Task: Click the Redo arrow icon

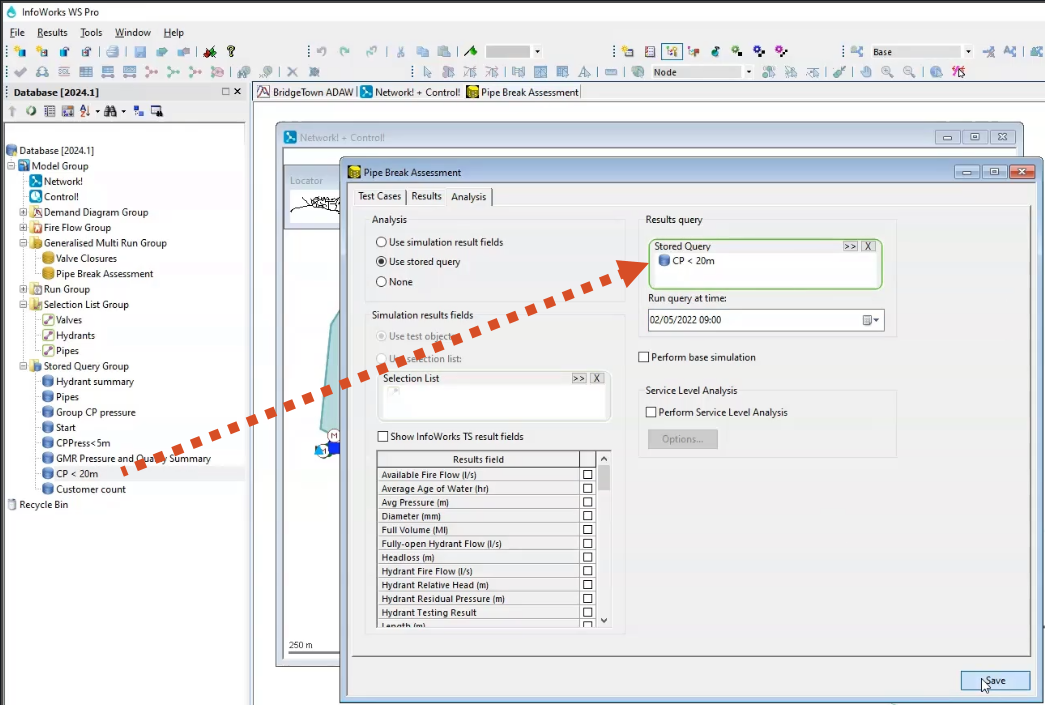Action: [345, 51]
